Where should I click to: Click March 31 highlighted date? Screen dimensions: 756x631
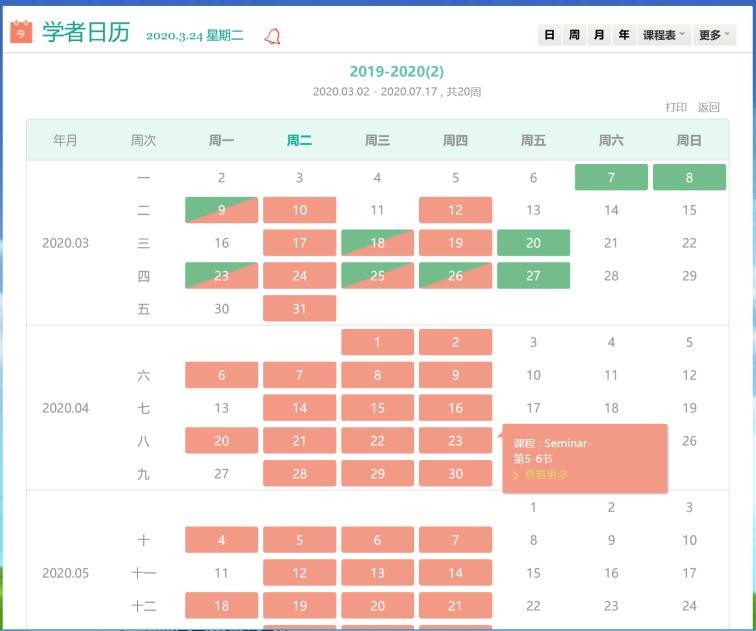(x=299, y=309)
